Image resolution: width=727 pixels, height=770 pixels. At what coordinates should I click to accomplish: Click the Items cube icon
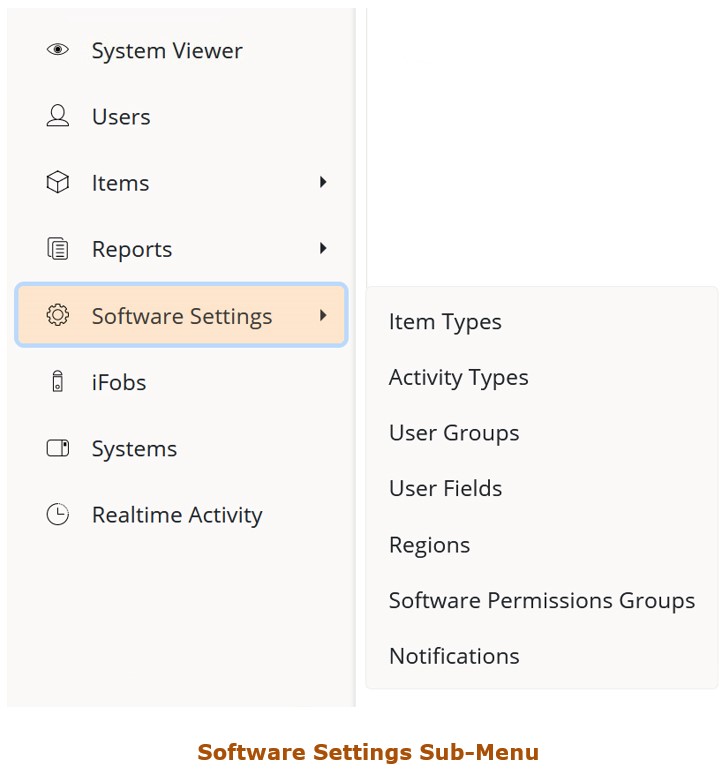(x=58, y=183)
